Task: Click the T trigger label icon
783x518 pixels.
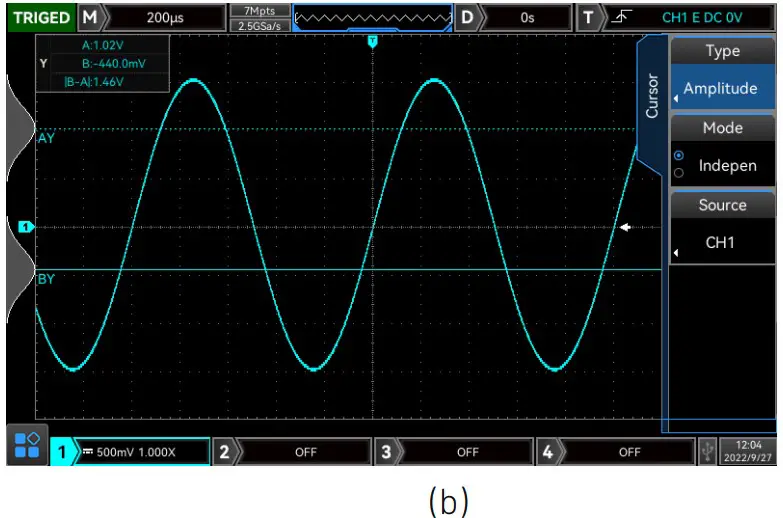Action: pos(588,17)
